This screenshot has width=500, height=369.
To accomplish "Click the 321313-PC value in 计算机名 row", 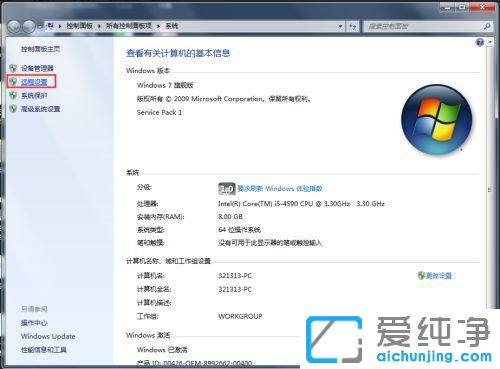I will coord(235,276).
